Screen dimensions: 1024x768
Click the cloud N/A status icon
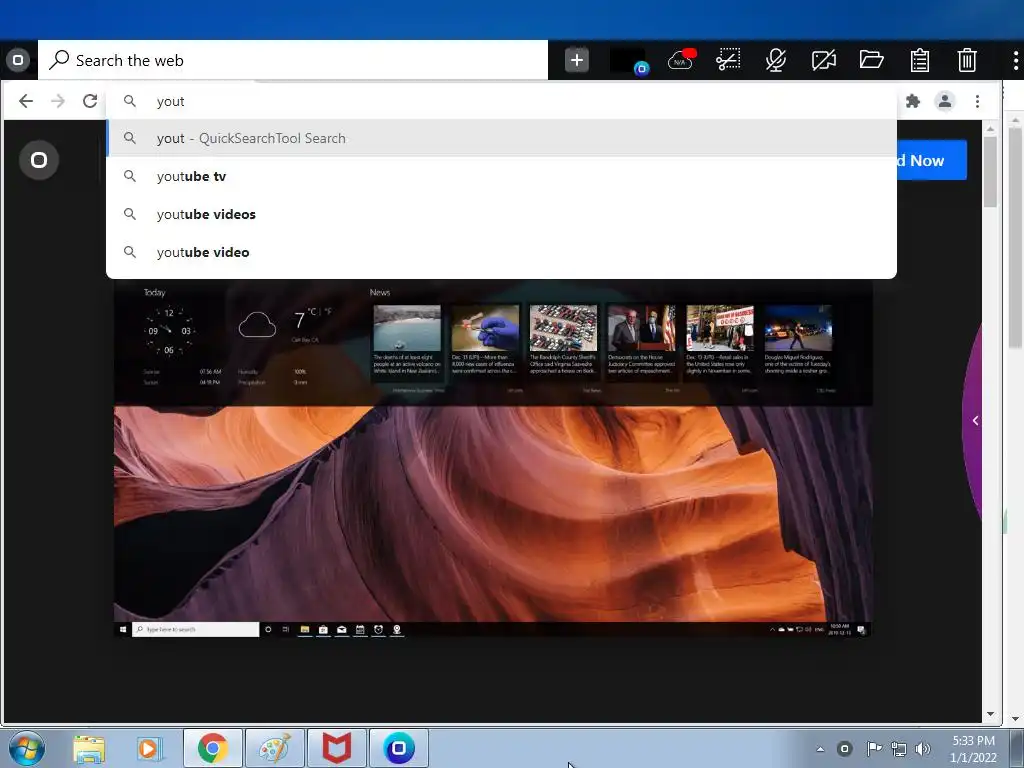(681, 60)
